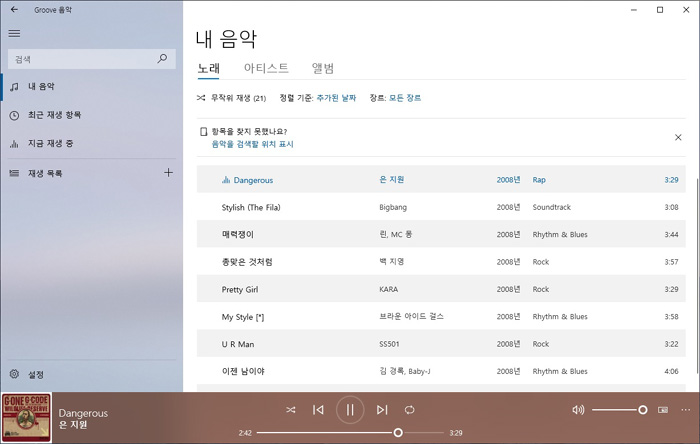Start 무작위 재생 (21) shuffle all
Screen dimensions: 700x444
[232, 98]
